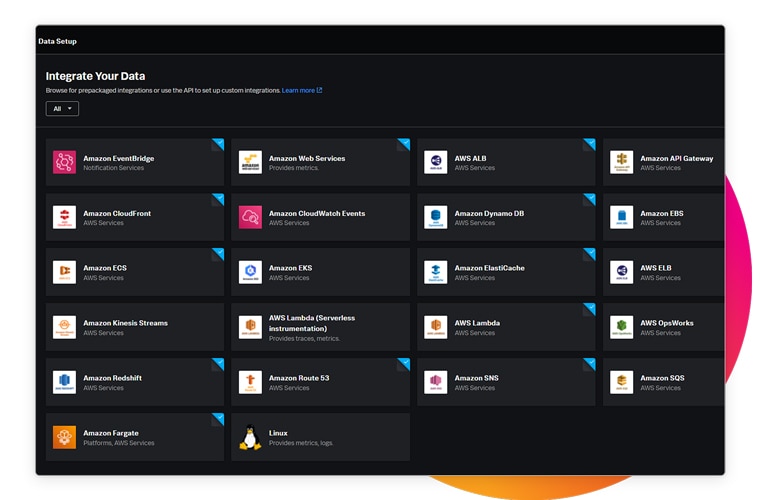Open the All filter dropdown
The height and width of the screenshot is (500, 760).
[62, 109]
